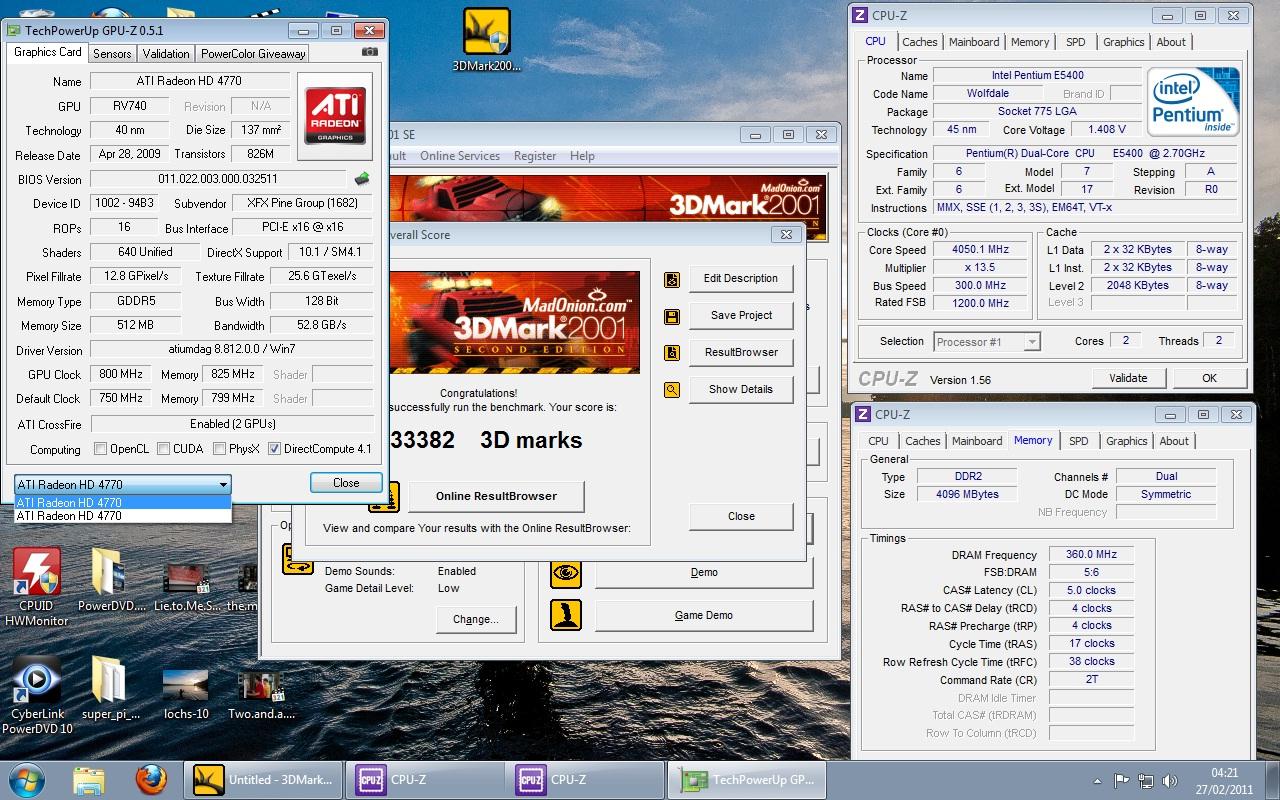This screenshot has height=800, width=1280.
Task: Open the Caches tab in top CPU-Z
Action: click(920, 42)
